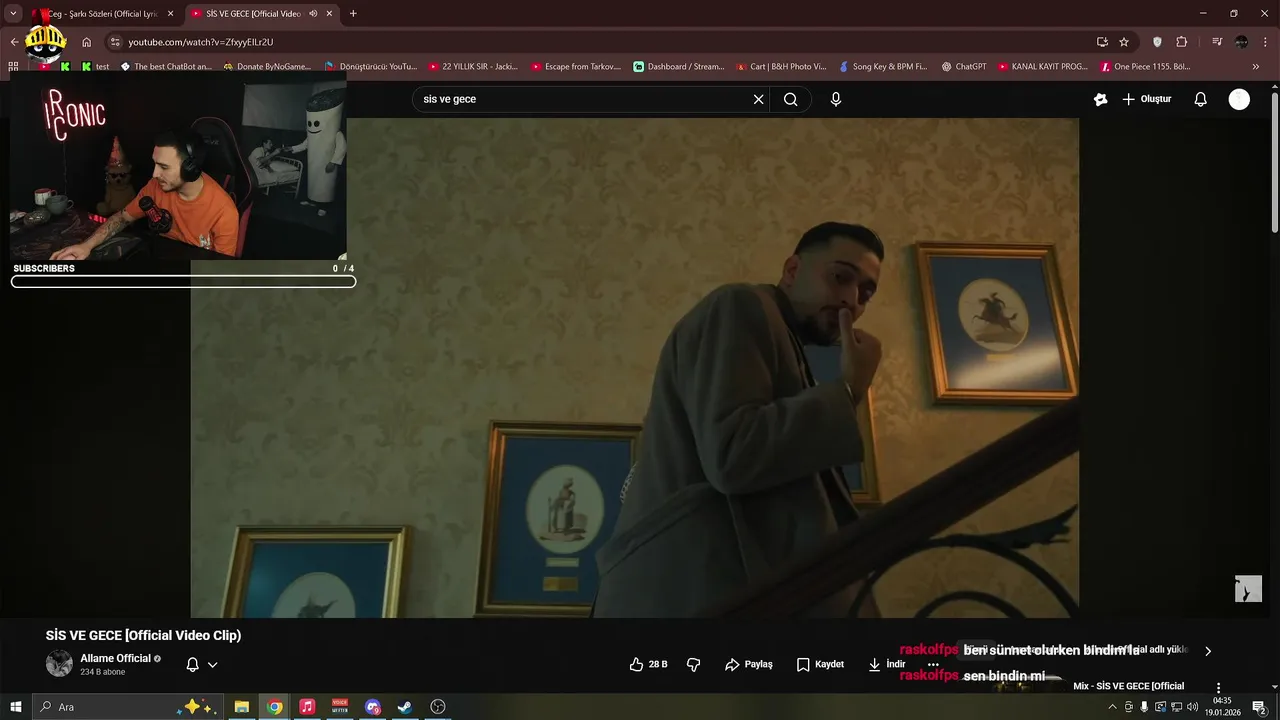Open the media control toolbar icon

pos(1217,42)
